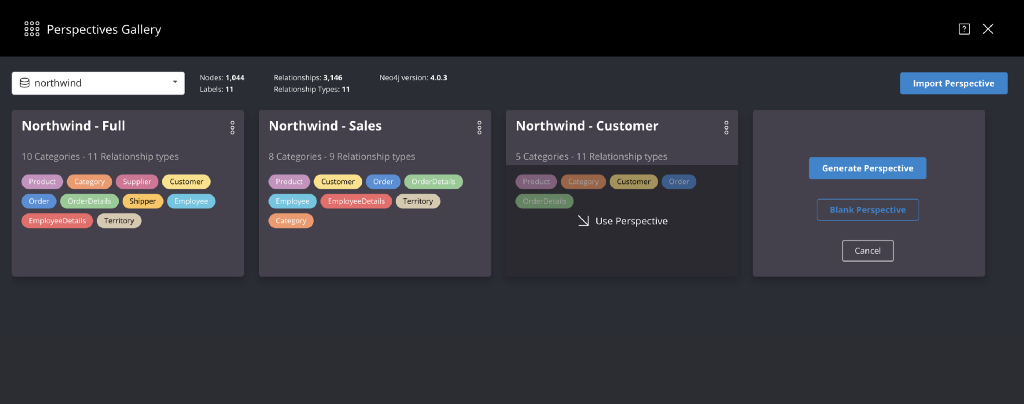Click the Category tag in Northwind - Full
1024x404 pixels.
coord(89,181)
